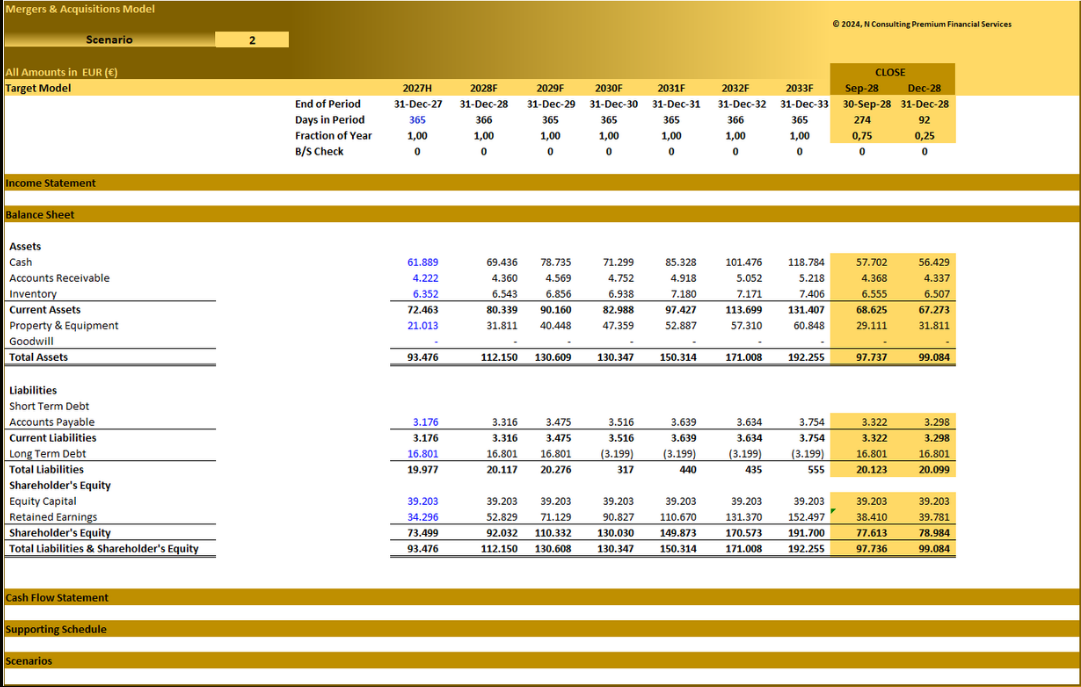Select the Dec-28 close column header
Screen dimensions: 1081x687
924,88
